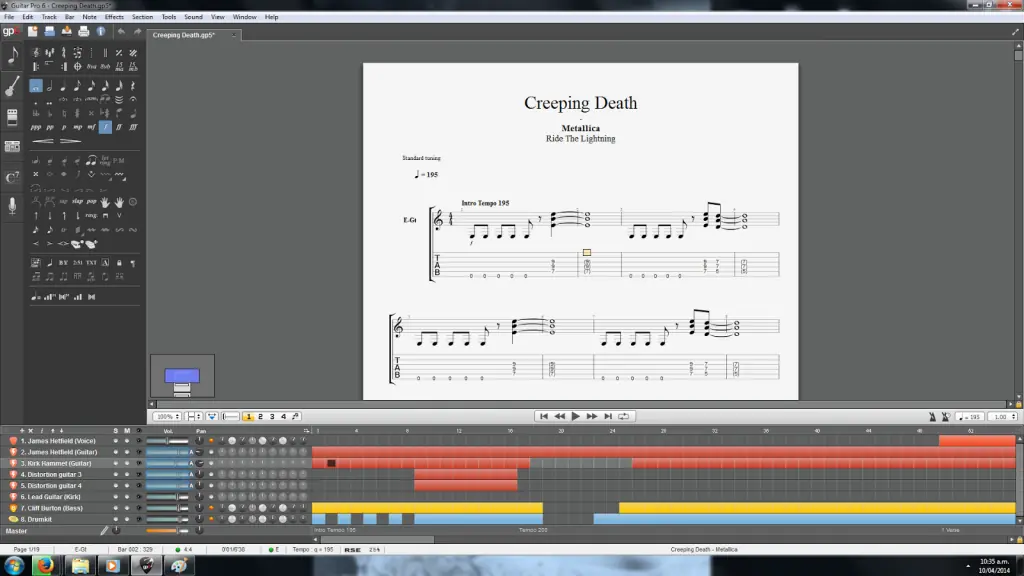Create a new document with the toolbar icon
This screenshot has width=1024, height=576.
click(x=33, y=31)
